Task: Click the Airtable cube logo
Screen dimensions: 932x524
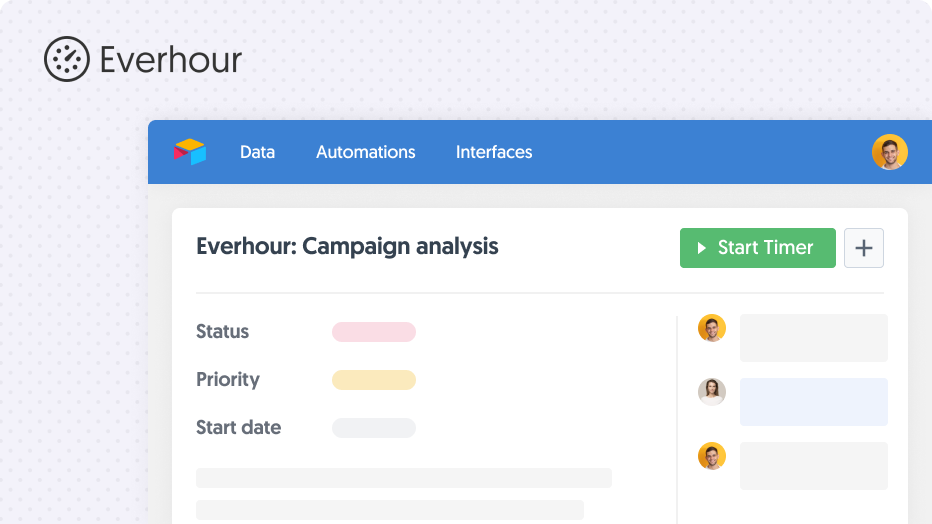Action: point(190,151)
